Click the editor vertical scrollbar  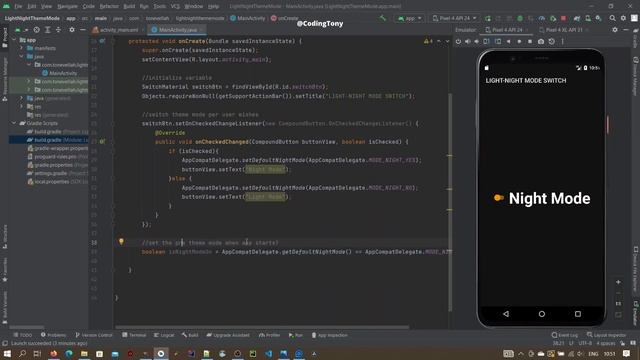pyautogui.click(x=450, y=202)
